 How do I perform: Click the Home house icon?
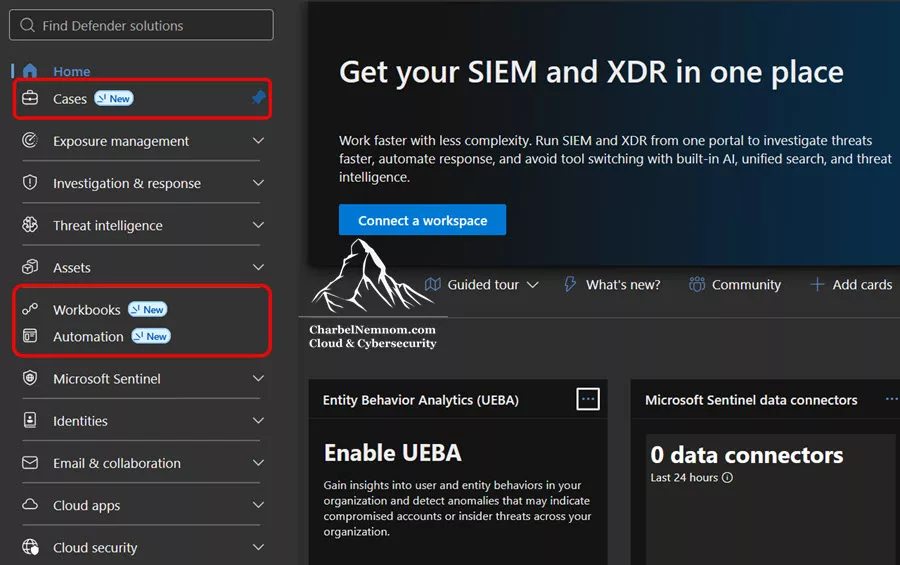click(30, 71)
